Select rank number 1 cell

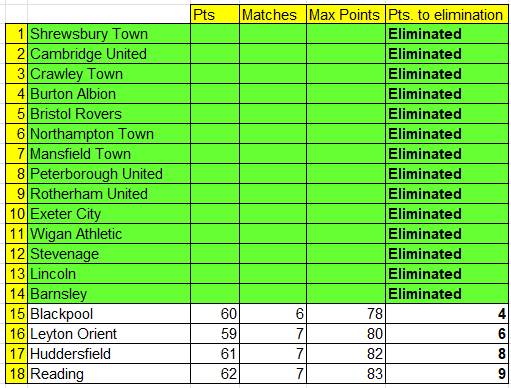17,34
